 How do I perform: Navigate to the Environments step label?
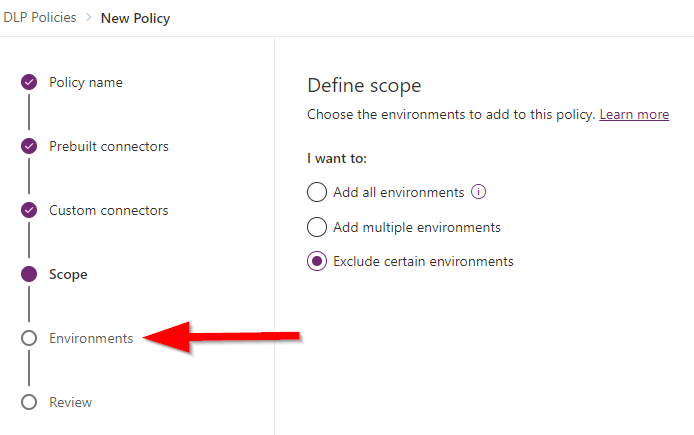click(91, 339)
